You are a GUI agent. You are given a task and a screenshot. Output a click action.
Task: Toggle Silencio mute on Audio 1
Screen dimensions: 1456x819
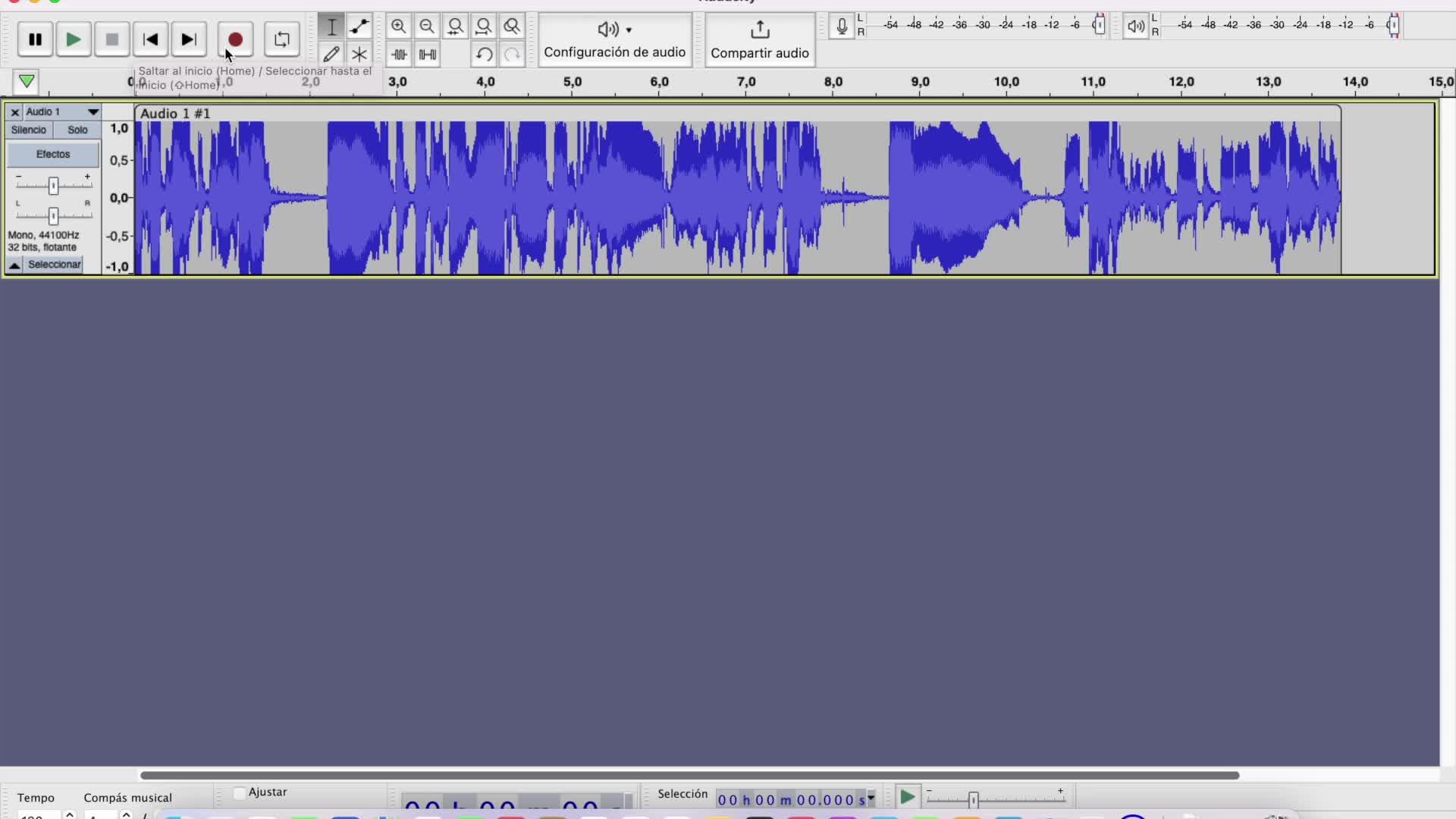(x=29, y=130)
